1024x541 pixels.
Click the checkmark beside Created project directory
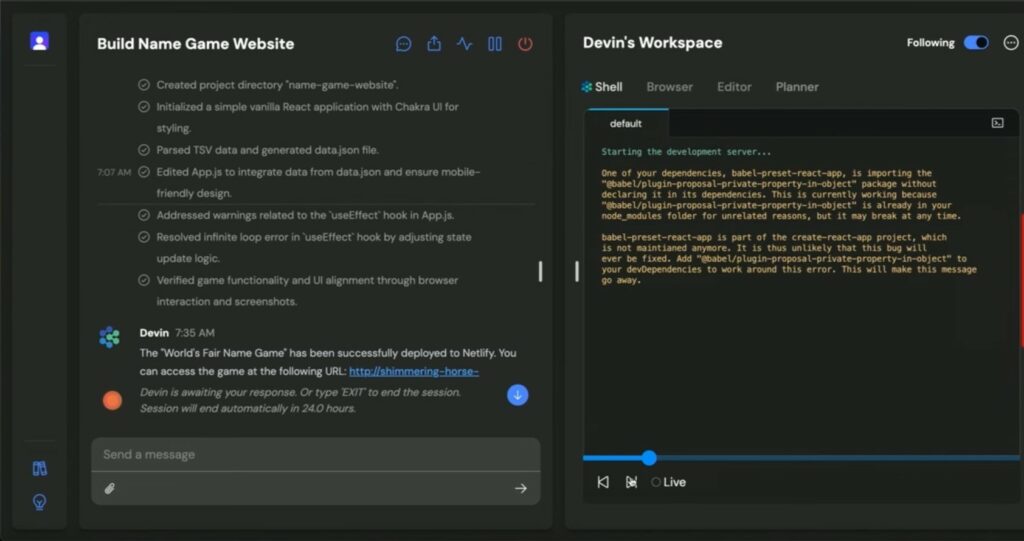(144, 85)
